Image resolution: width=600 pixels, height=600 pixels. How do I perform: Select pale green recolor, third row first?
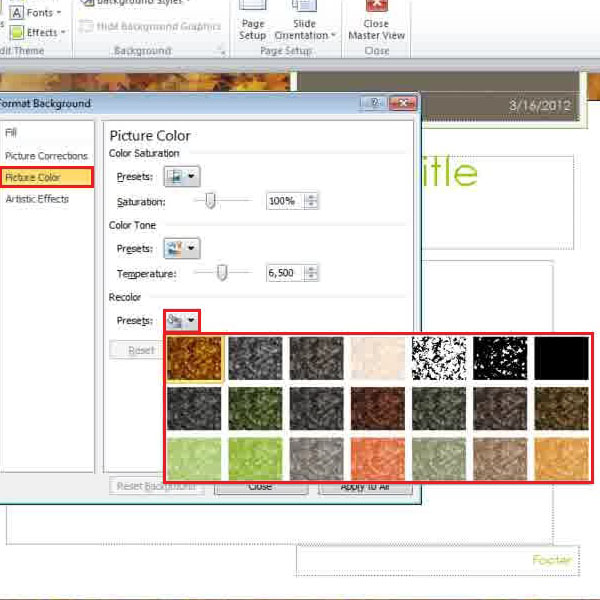point(194,459)
